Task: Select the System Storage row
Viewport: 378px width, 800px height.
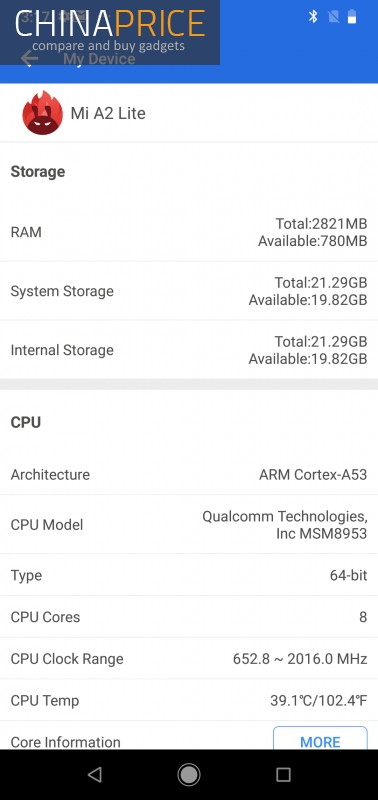Action: [x=189, y=291]
